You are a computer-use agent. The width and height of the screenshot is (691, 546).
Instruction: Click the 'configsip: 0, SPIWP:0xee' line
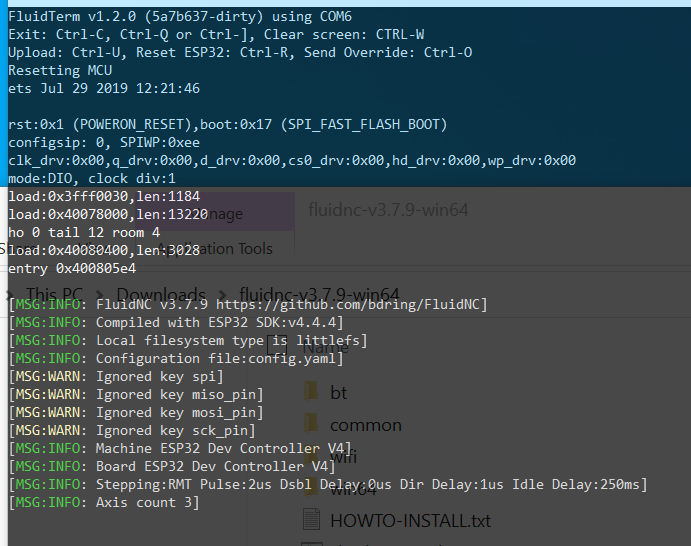click(x=104, y=143)
